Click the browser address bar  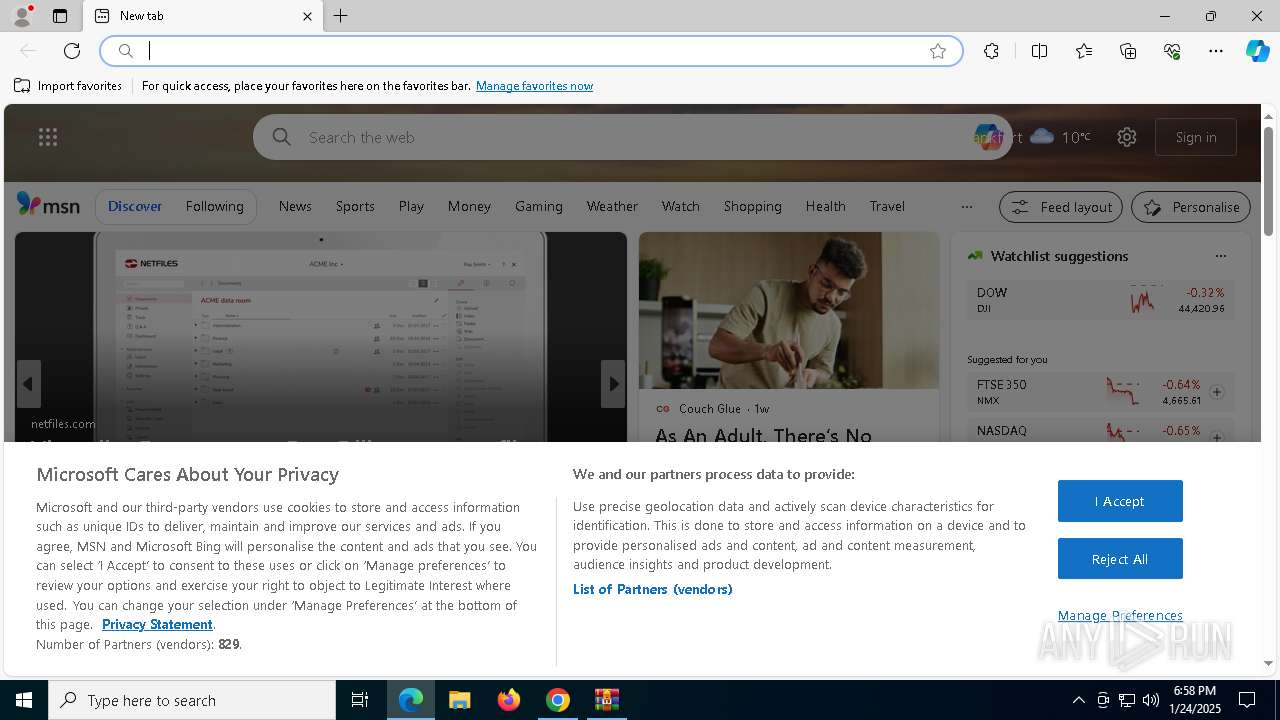(x=530, y=51)
